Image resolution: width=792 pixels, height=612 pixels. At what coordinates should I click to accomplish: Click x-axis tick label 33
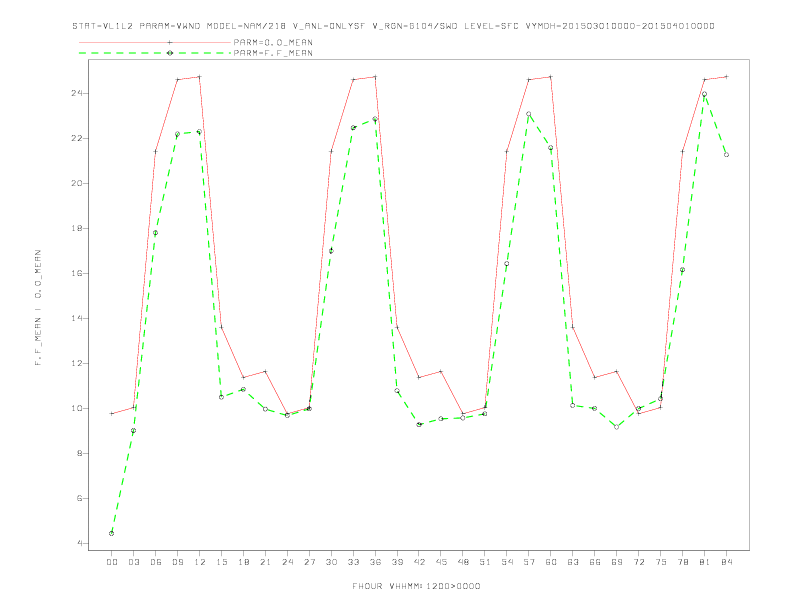pyautogui.click(x=353, y=562)
